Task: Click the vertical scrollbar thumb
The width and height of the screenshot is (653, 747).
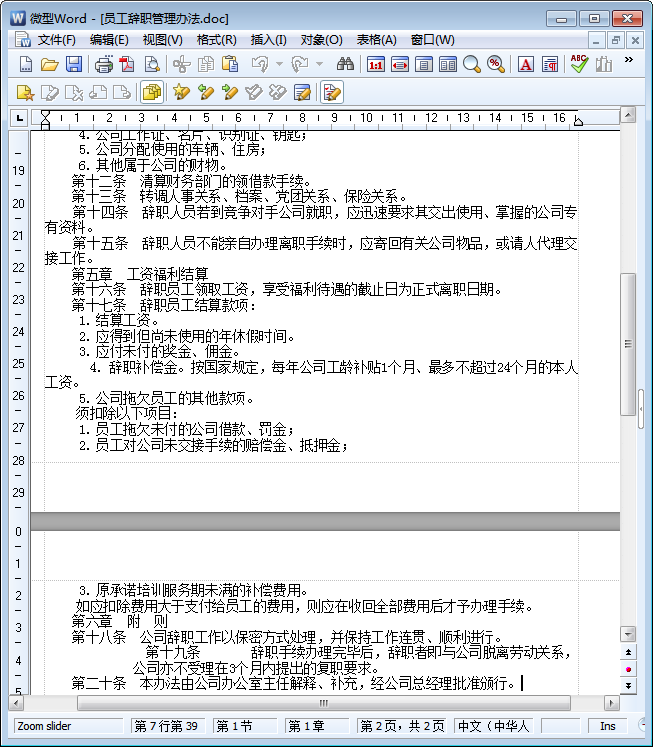Action: (628, 344)
